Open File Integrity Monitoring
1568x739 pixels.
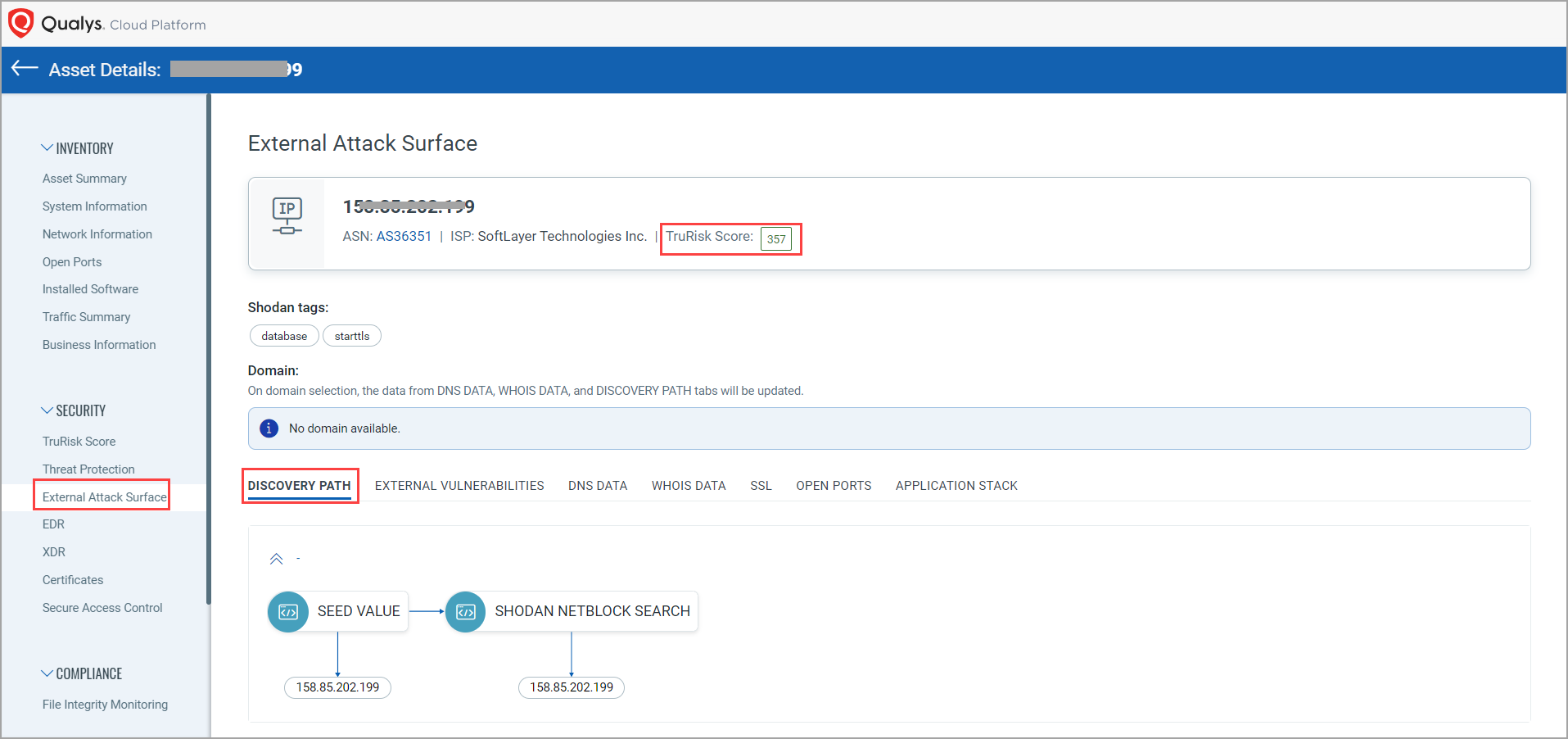(x=105, y=705)
